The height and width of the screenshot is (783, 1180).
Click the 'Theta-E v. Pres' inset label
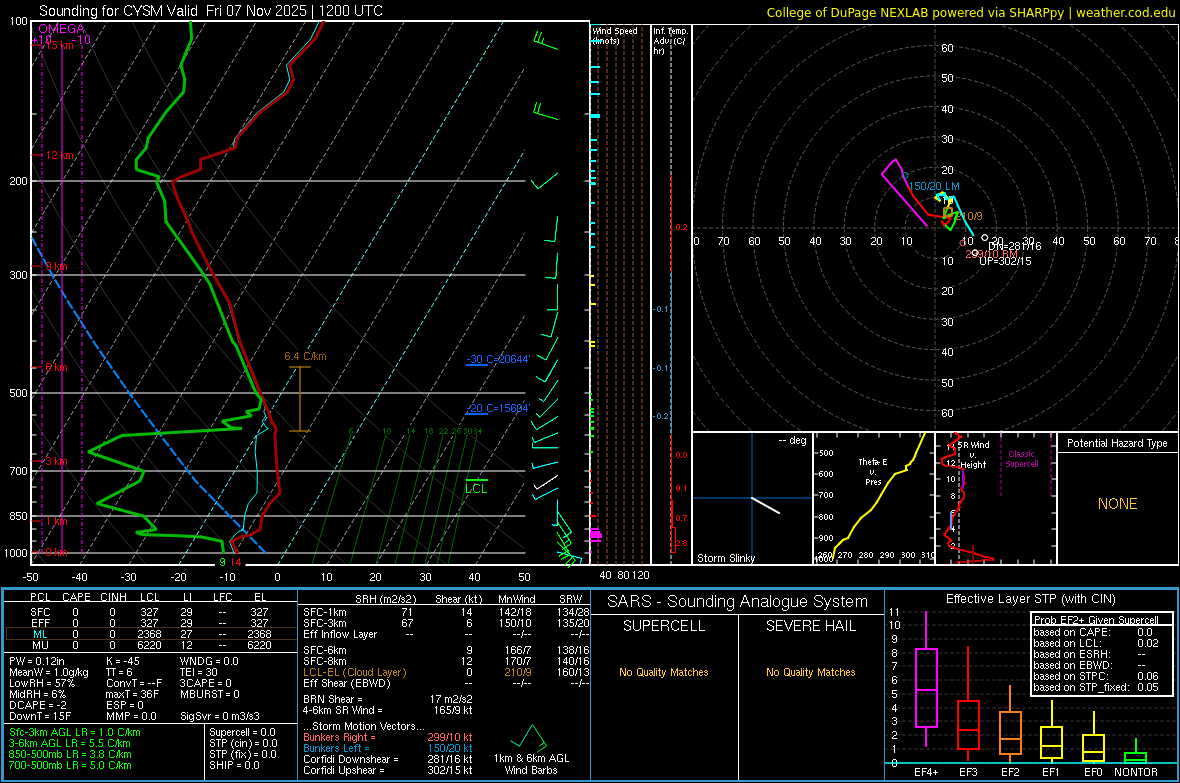tap(873, 471)
